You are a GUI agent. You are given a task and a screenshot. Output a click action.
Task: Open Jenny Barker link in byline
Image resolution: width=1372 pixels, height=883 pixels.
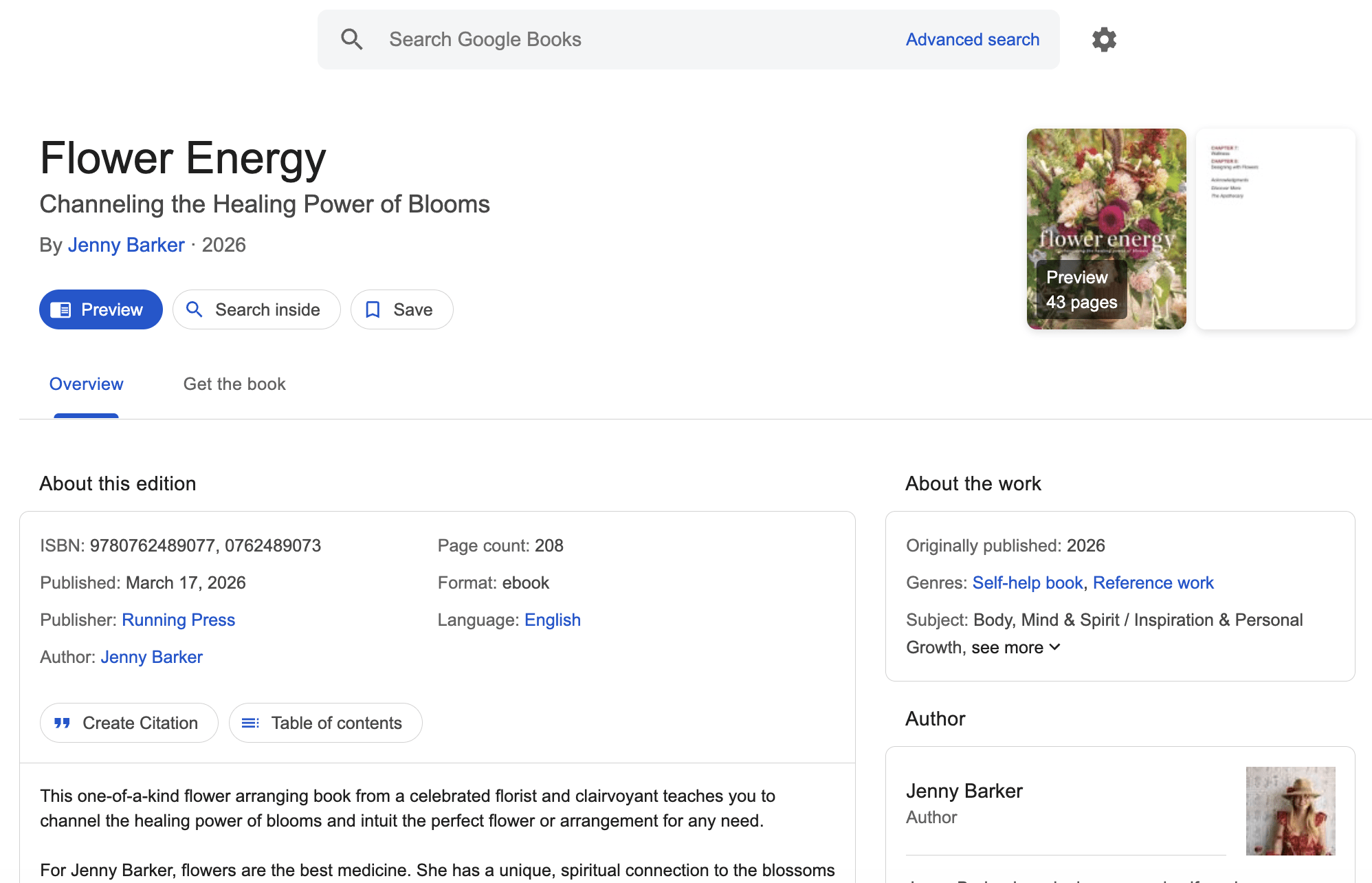tap(126, 245)
